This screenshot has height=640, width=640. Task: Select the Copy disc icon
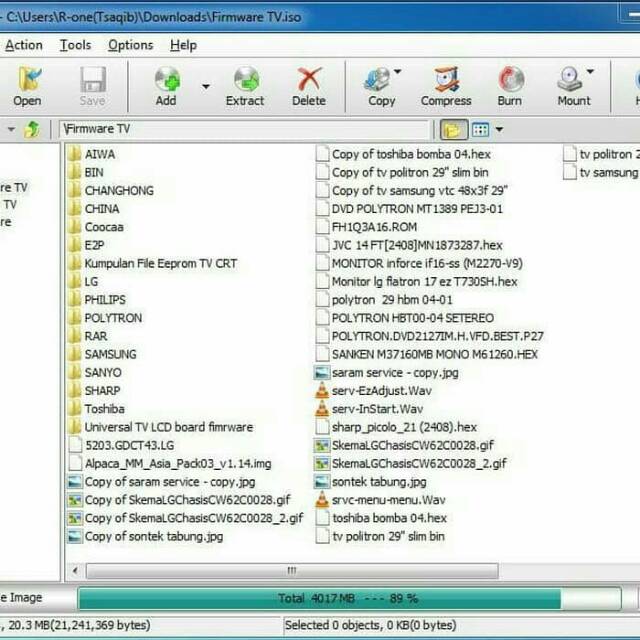(379, 85)
